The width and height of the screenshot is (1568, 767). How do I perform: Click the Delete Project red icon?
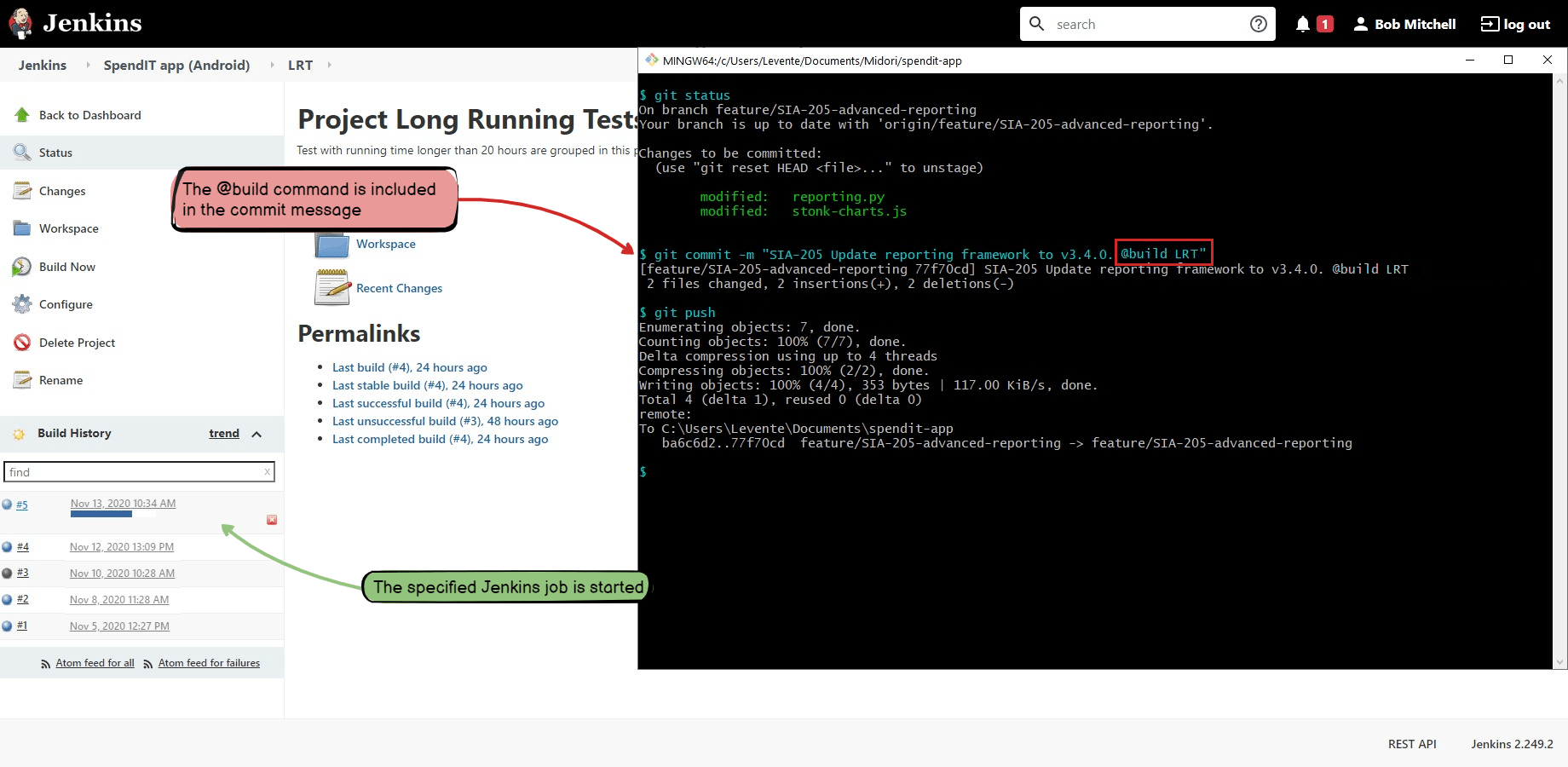point(22,343)
